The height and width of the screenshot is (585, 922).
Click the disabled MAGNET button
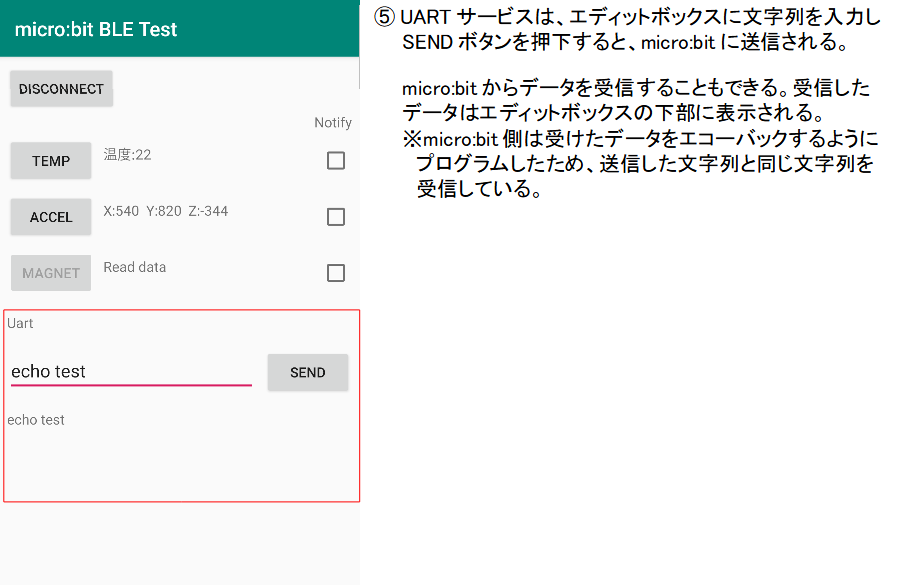[x=50, y=272]
